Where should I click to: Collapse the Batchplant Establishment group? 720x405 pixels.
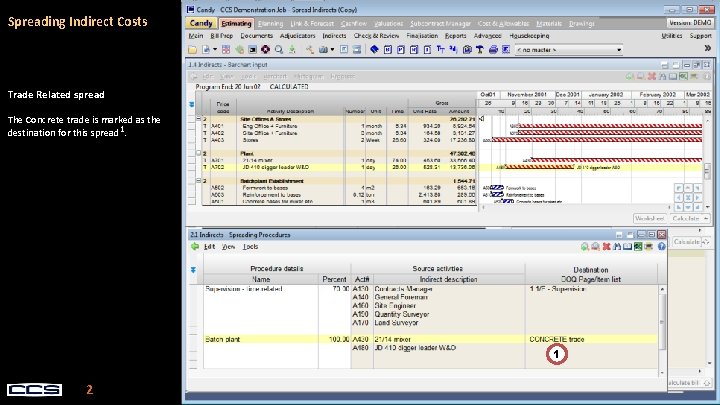[199, 180]
